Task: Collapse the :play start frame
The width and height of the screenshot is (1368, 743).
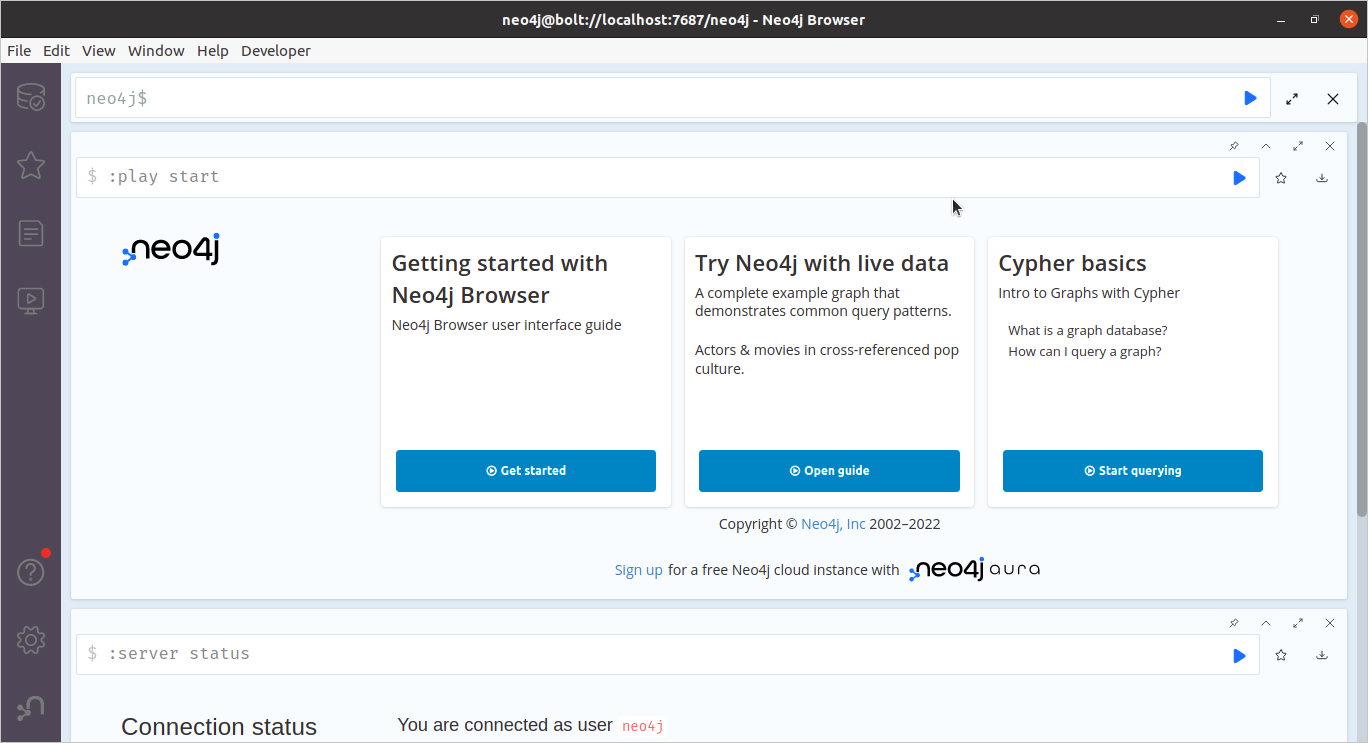Action: pyautogui.click(x=1266, y=146)
